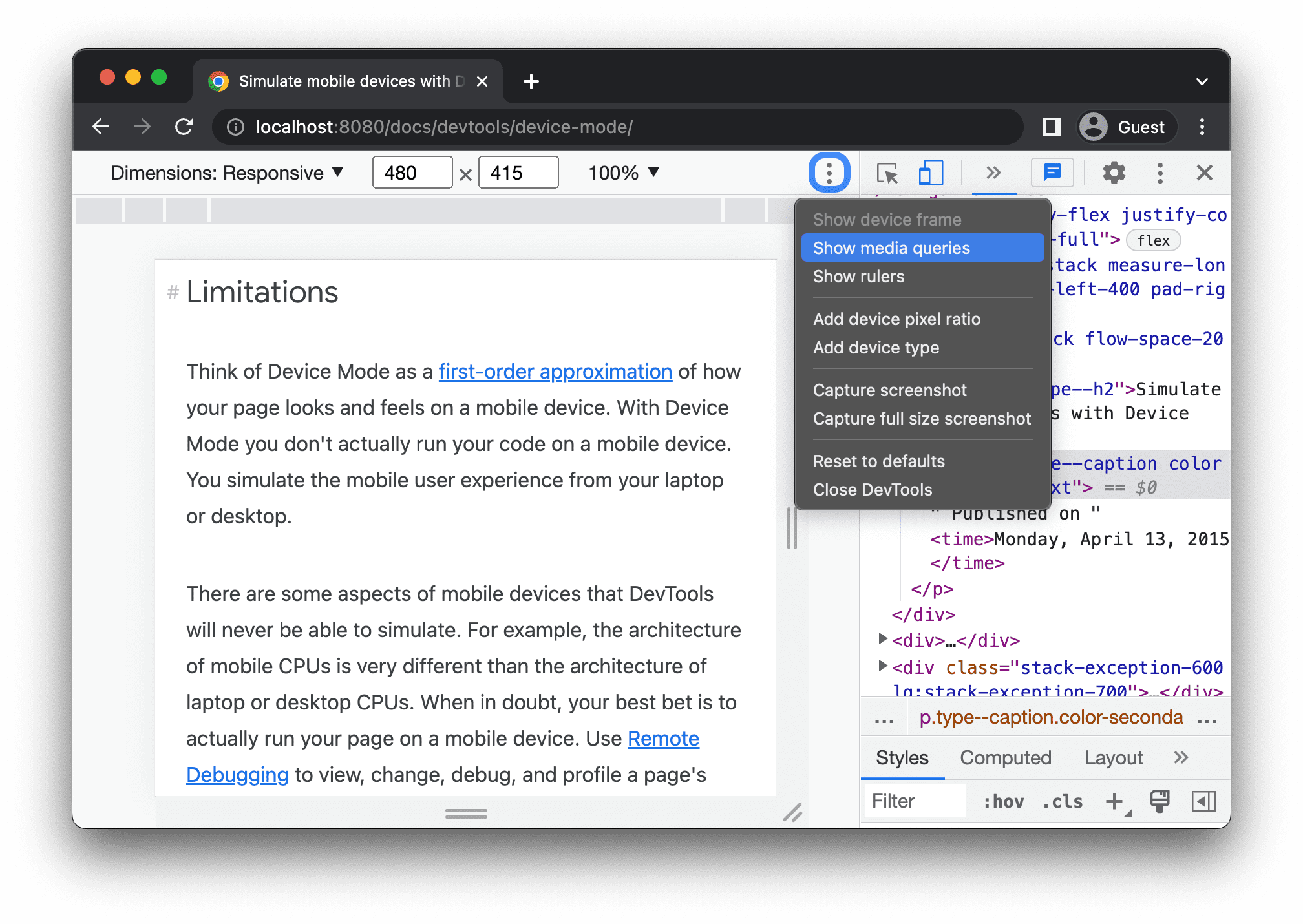The image size is (1303, 924).
Task: Select the Comments panel icon
Action: 1053,172
